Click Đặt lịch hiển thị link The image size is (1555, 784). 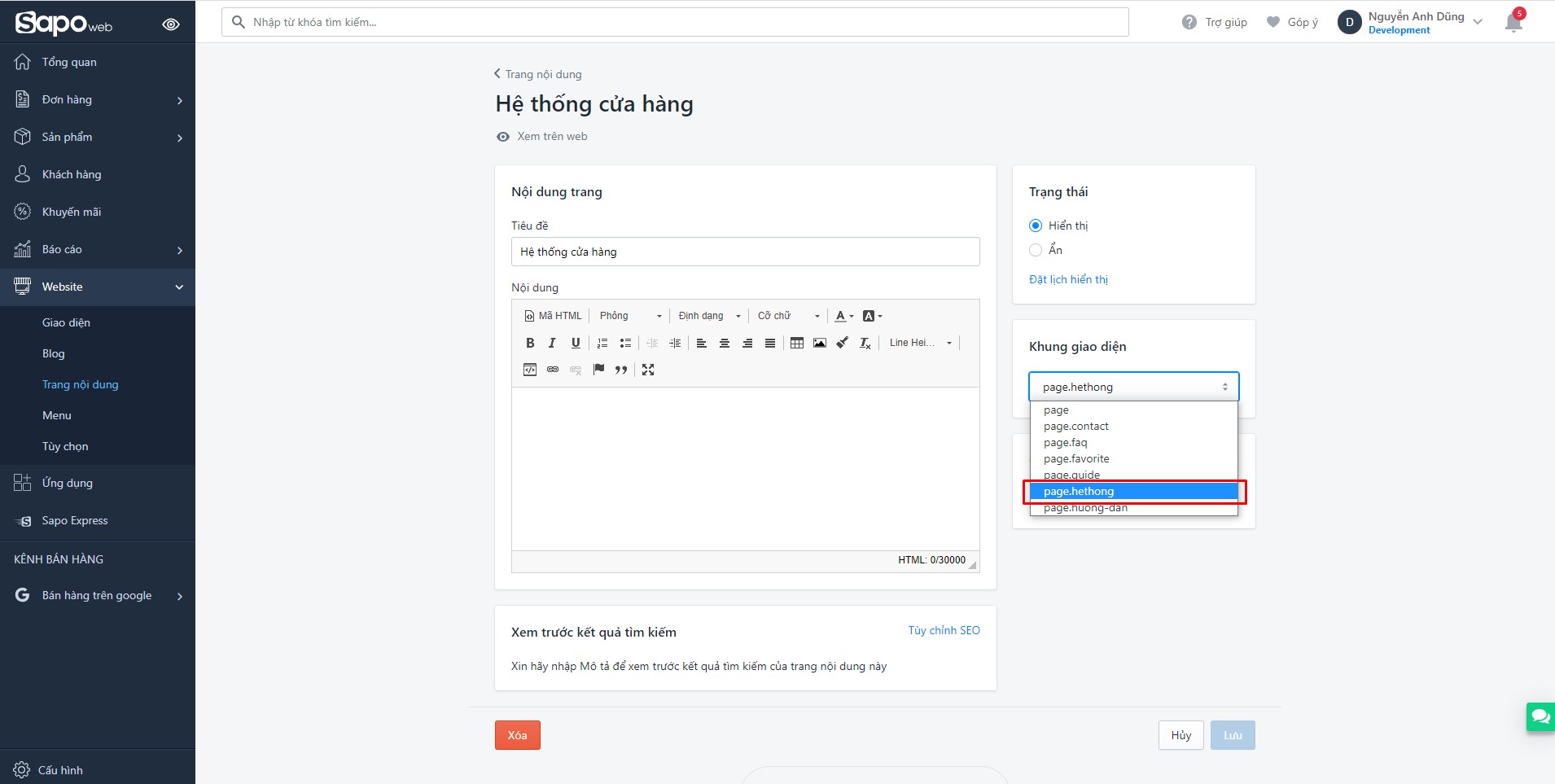tap(1068, 279)
